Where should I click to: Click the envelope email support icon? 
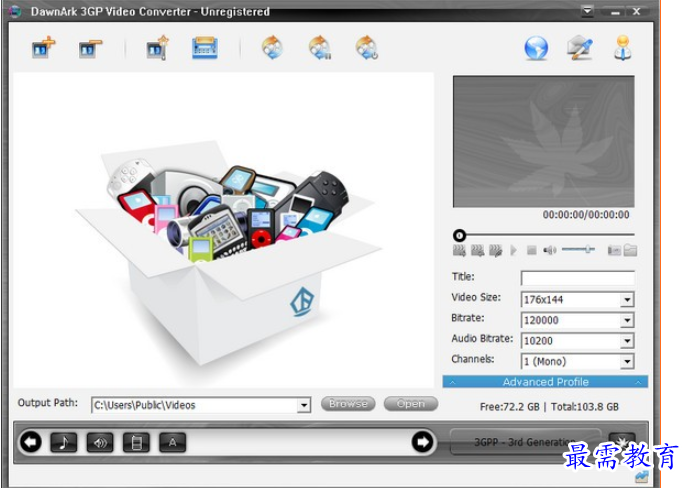coord(580,48)
